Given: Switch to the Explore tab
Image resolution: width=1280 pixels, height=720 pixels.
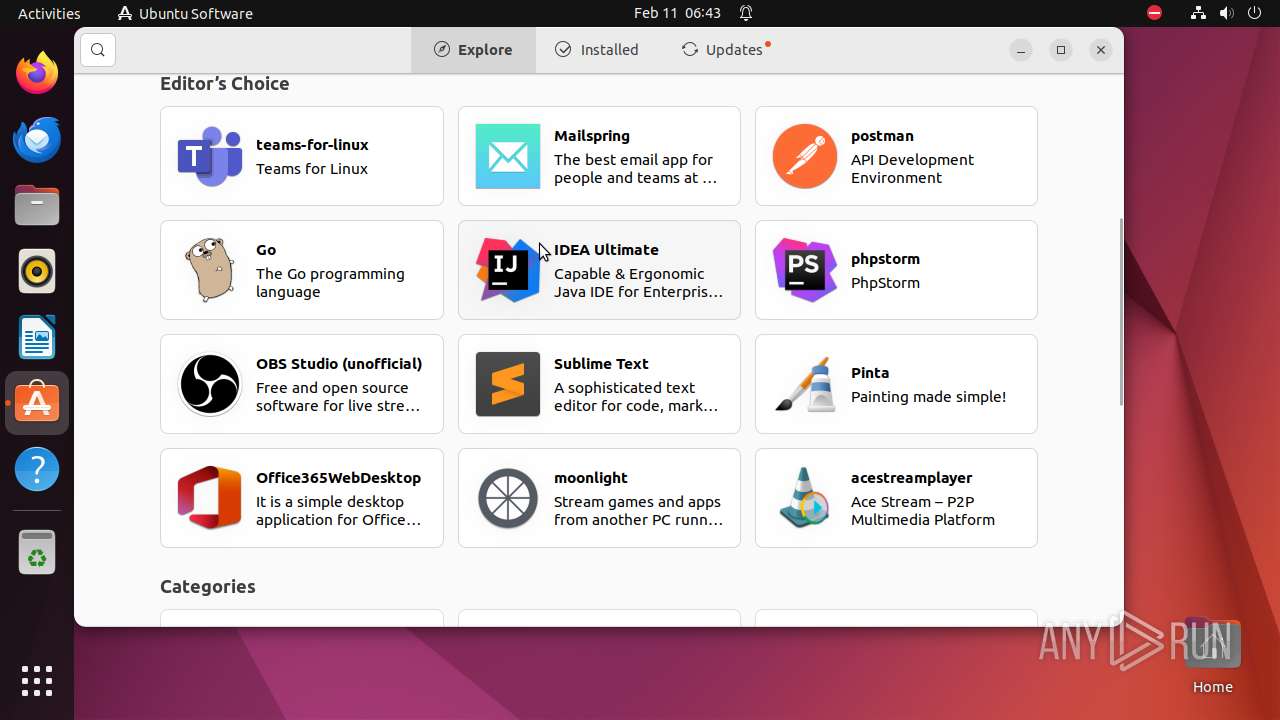Looking at the screenshot, I should click(x=473, y=50).
